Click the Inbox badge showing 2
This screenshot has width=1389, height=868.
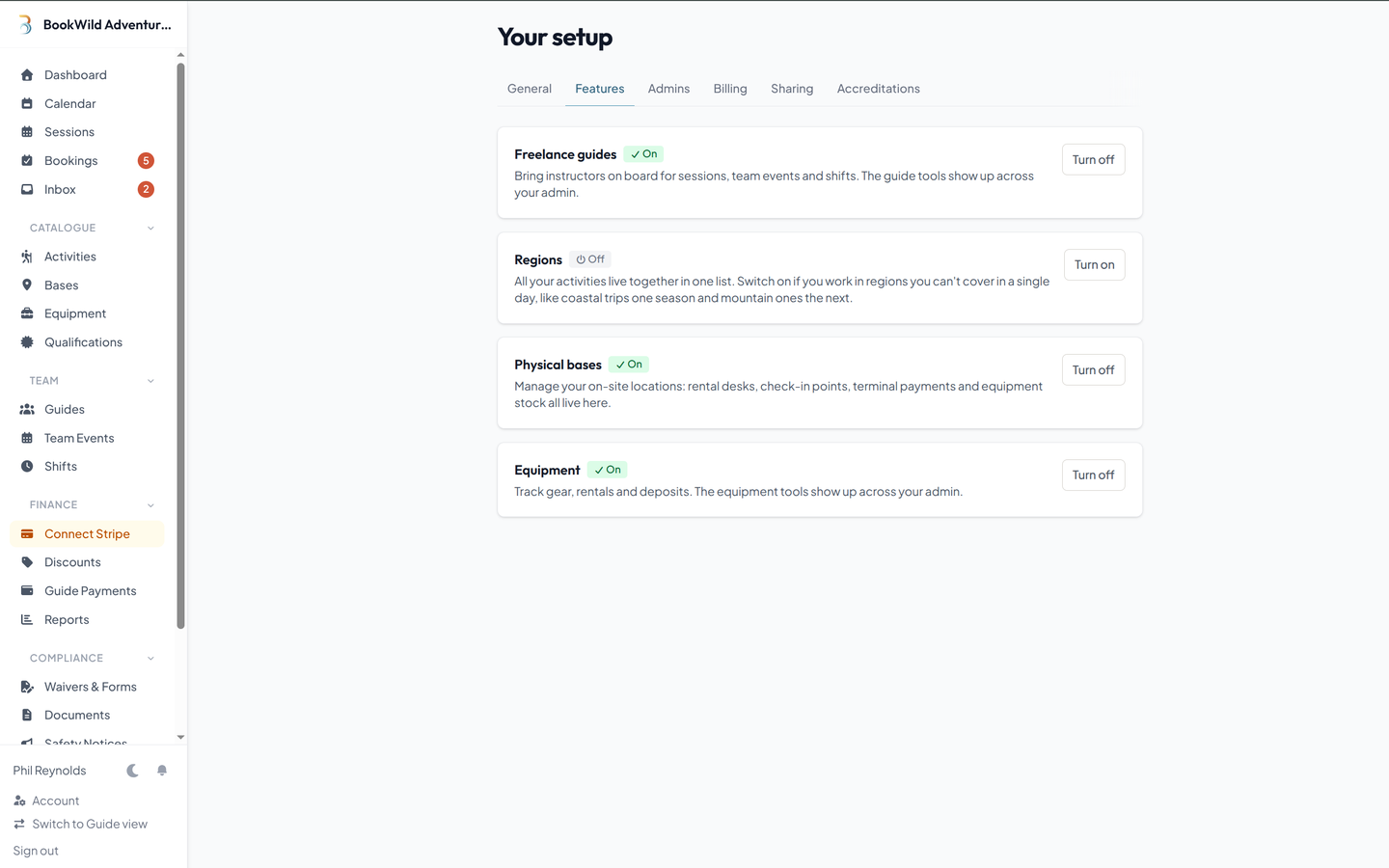click(x=146, y=189)
